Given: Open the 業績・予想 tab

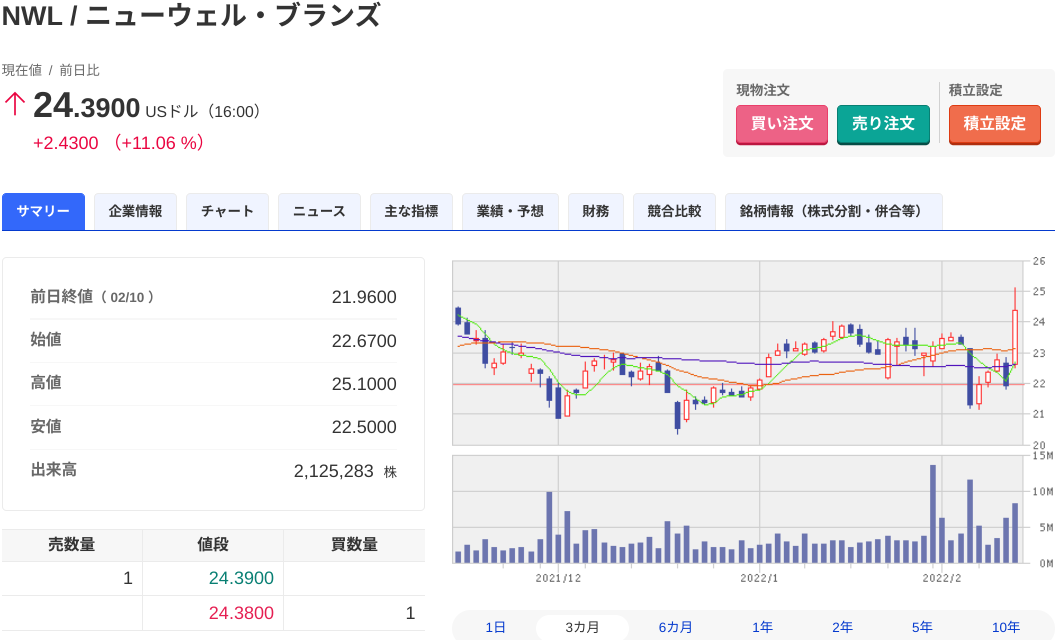Looking at the screenshot, I should pos(510,211).
